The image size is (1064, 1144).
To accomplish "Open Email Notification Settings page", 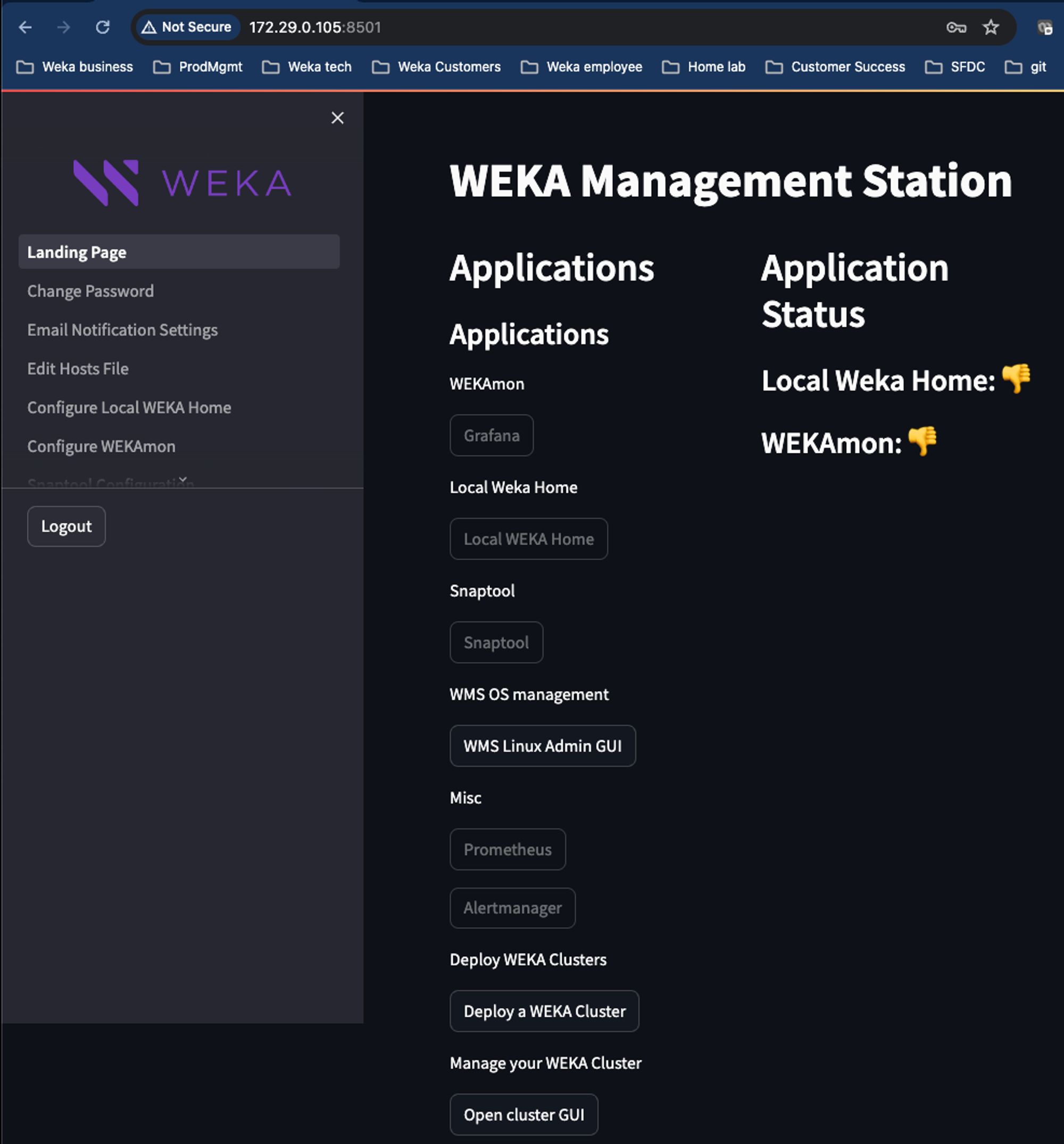I will [x=122, y=330].
